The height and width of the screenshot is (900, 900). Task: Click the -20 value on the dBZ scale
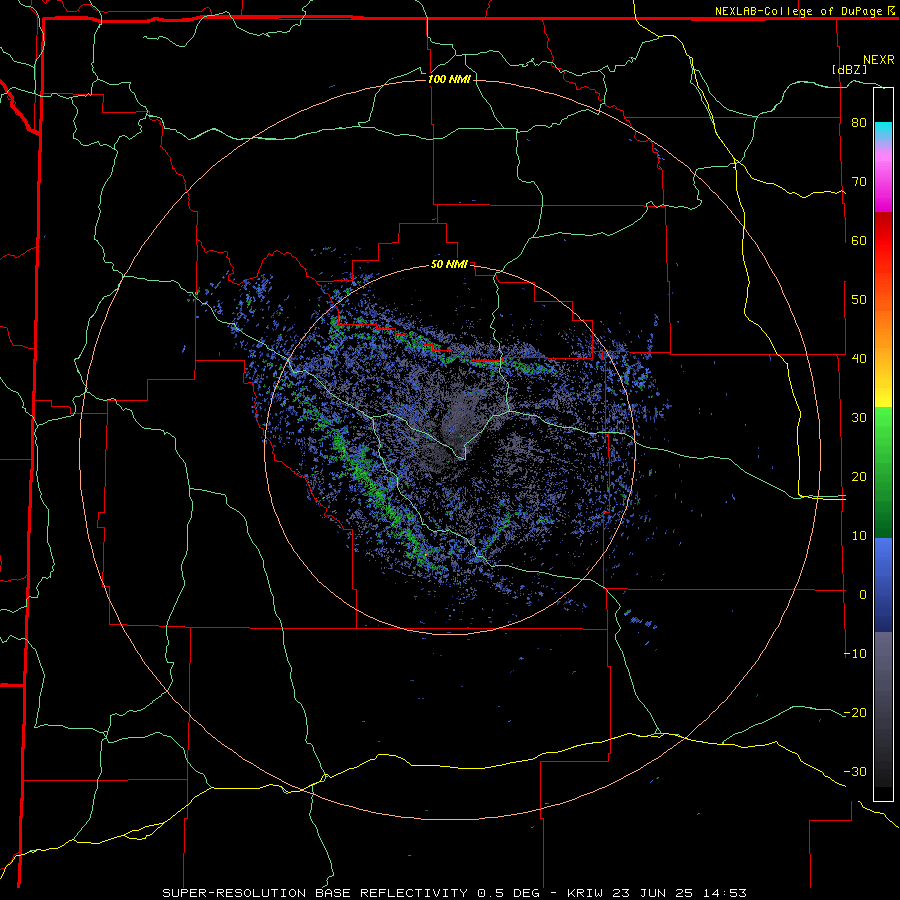coord(855,712)
